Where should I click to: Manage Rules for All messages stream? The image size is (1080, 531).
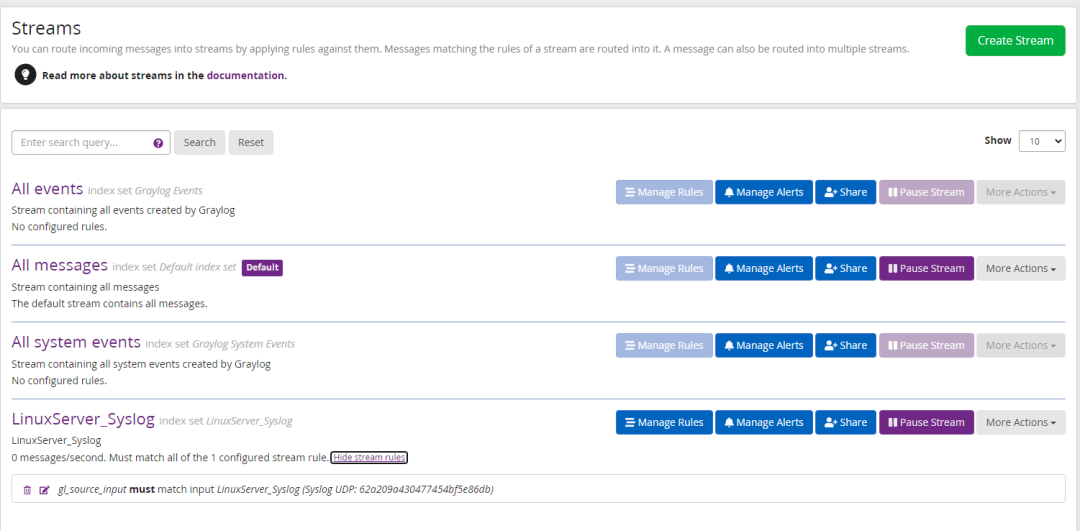(664, 269)
